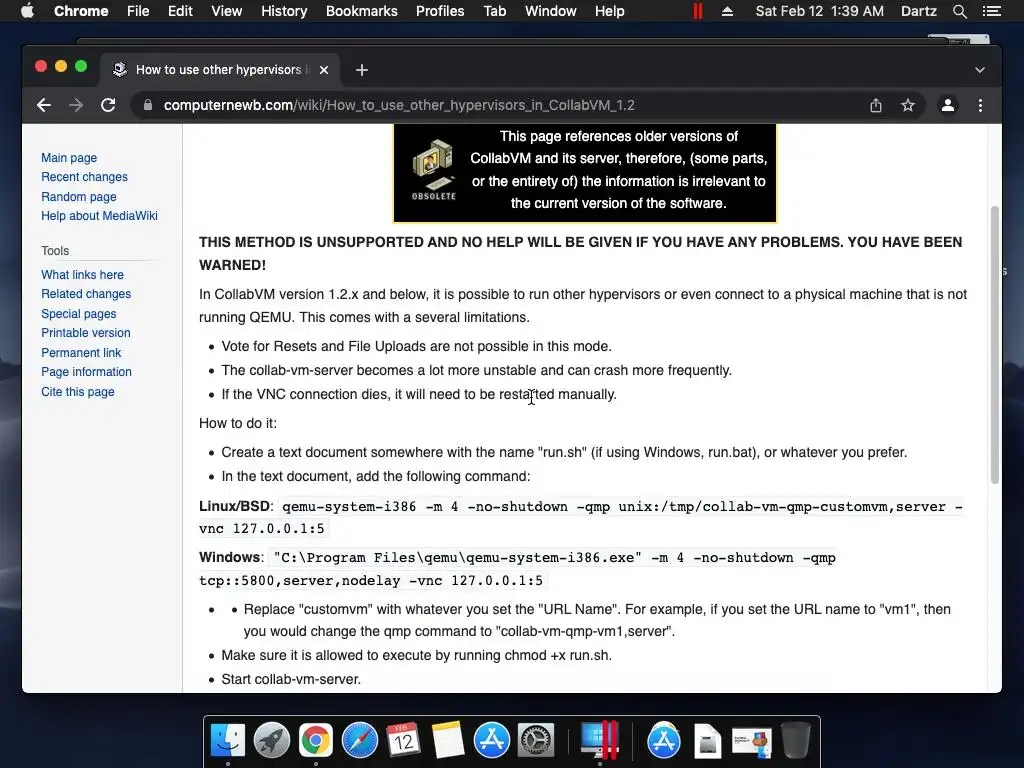The width and height of the screenshot is (1024, 768).
Task: Open the Random page link
Action: [x=79, y=197]
